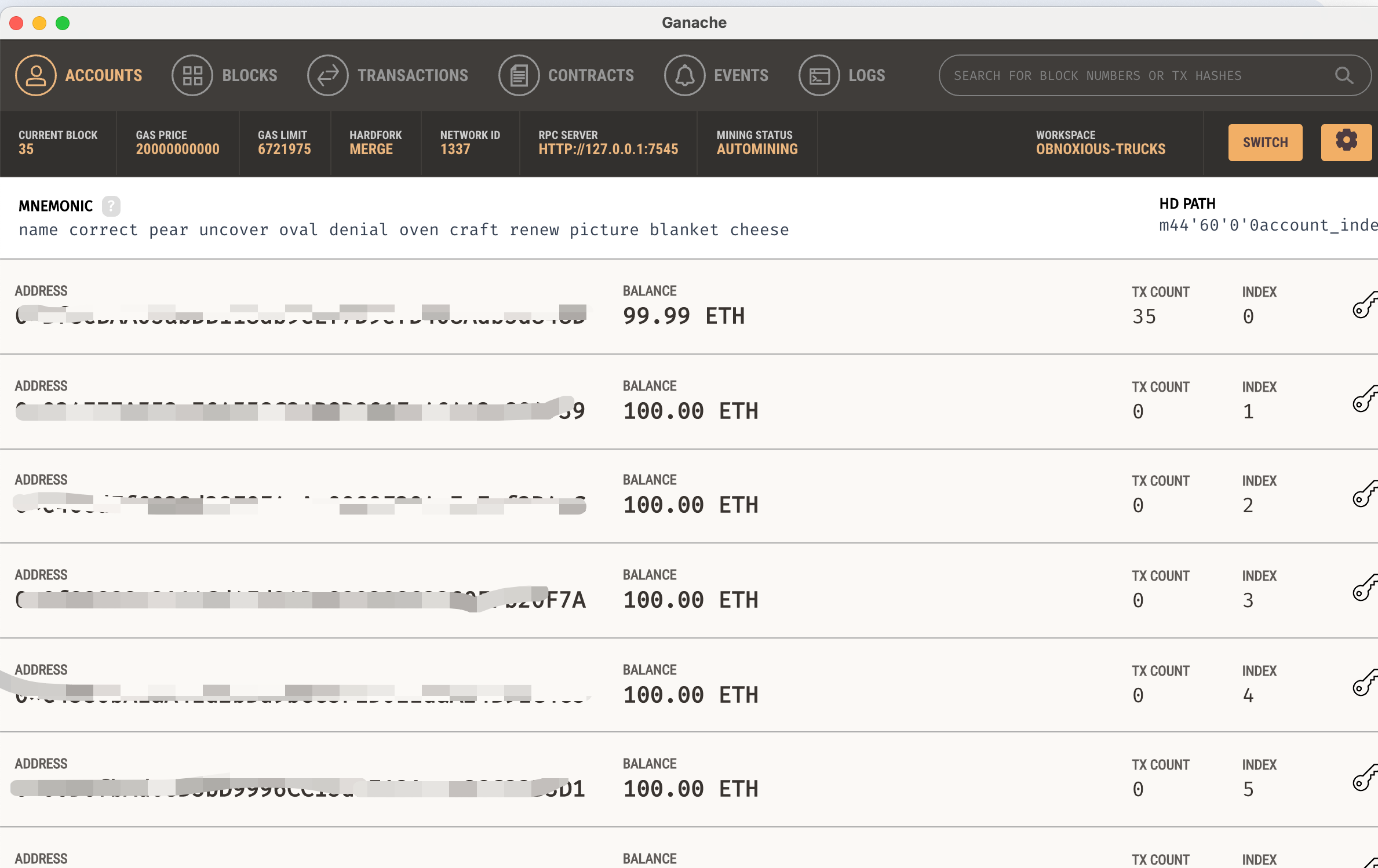Show private key for account index 2
Screen dimensions: 1378x868
point(1365,494)
